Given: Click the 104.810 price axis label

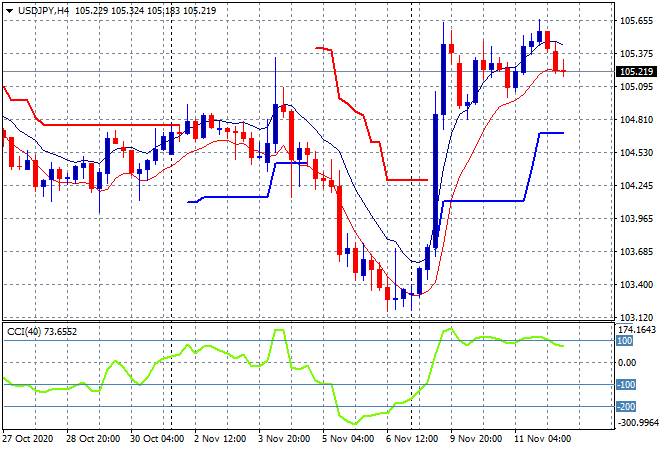Looking at the screenshot, I should (x=636, y=120).
